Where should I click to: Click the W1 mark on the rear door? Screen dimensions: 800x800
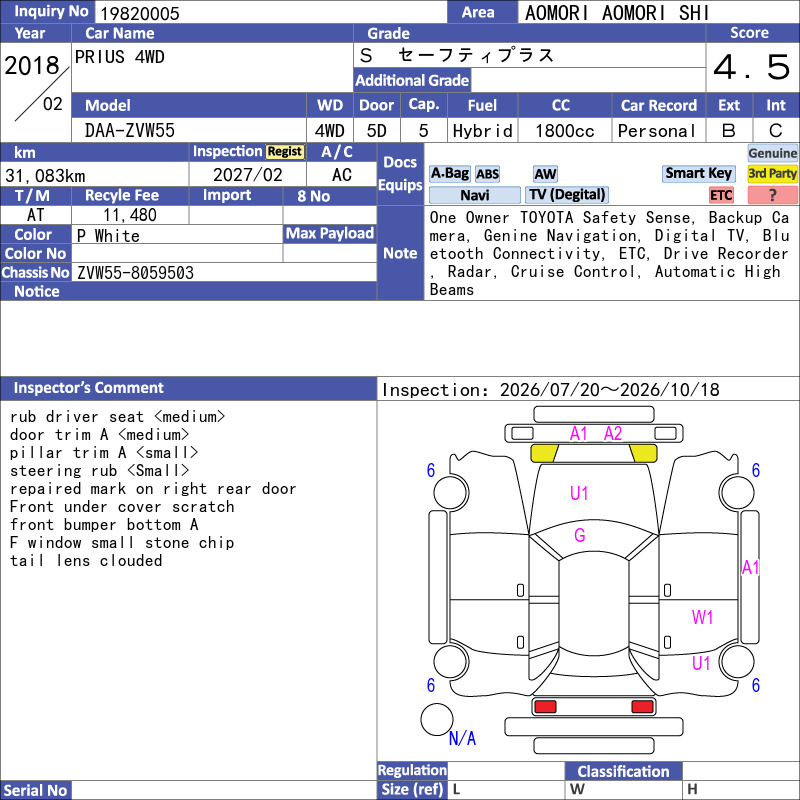tap(702, 617)
